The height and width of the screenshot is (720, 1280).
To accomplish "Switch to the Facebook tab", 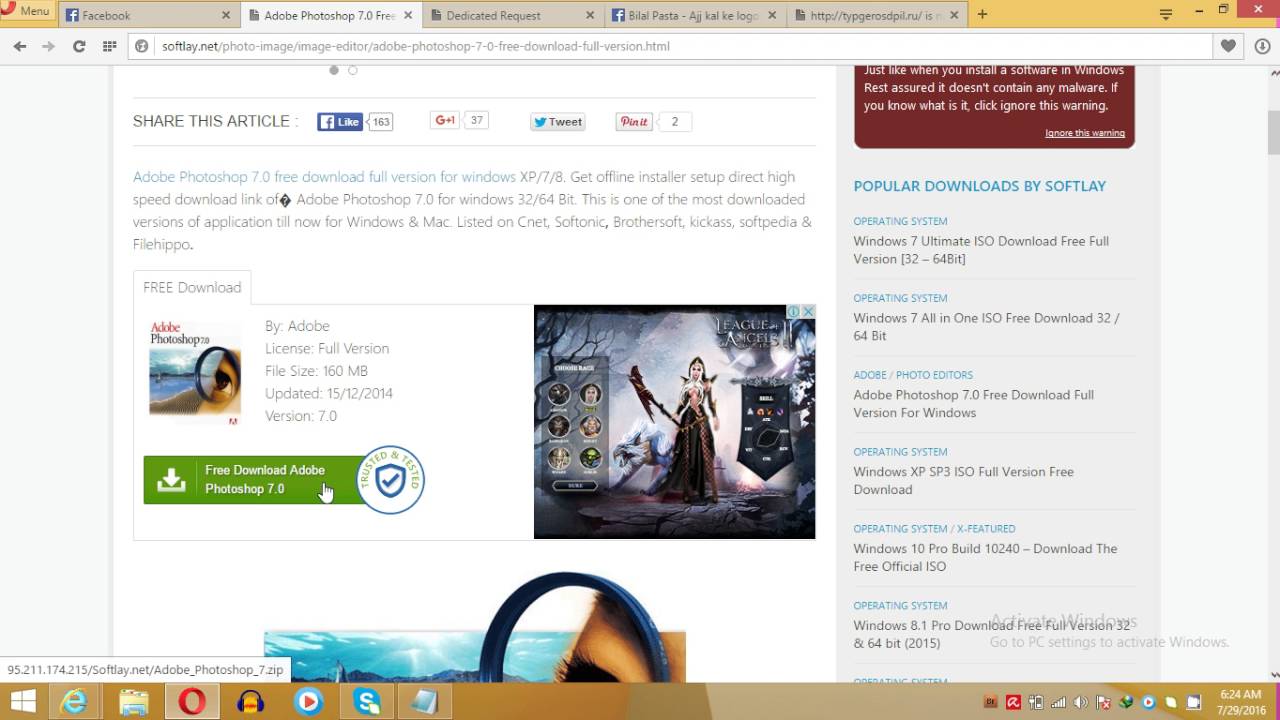I will pyautogui.click(x=147, y=15).
